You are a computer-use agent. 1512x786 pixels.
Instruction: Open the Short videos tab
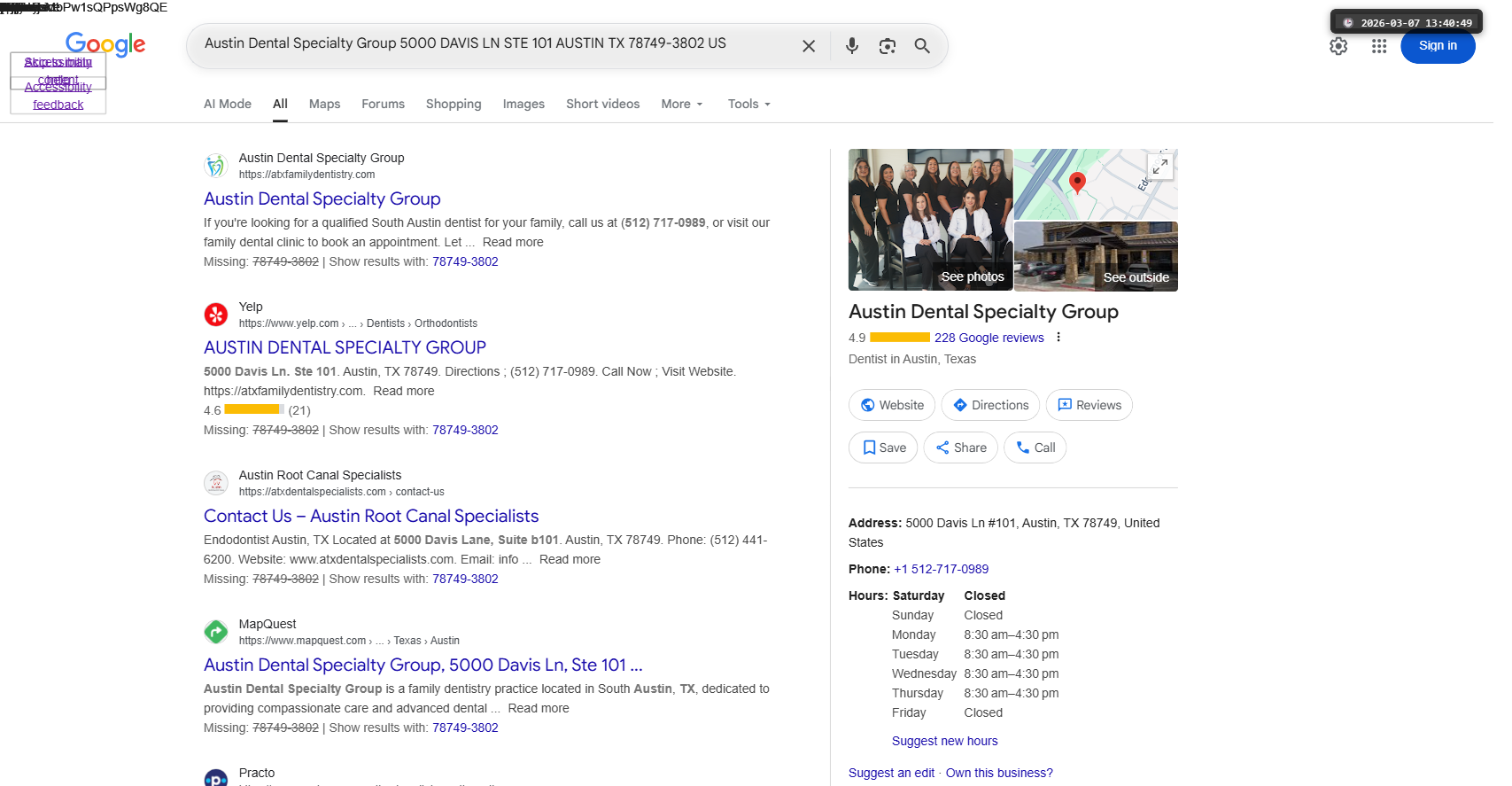(603, 104)
